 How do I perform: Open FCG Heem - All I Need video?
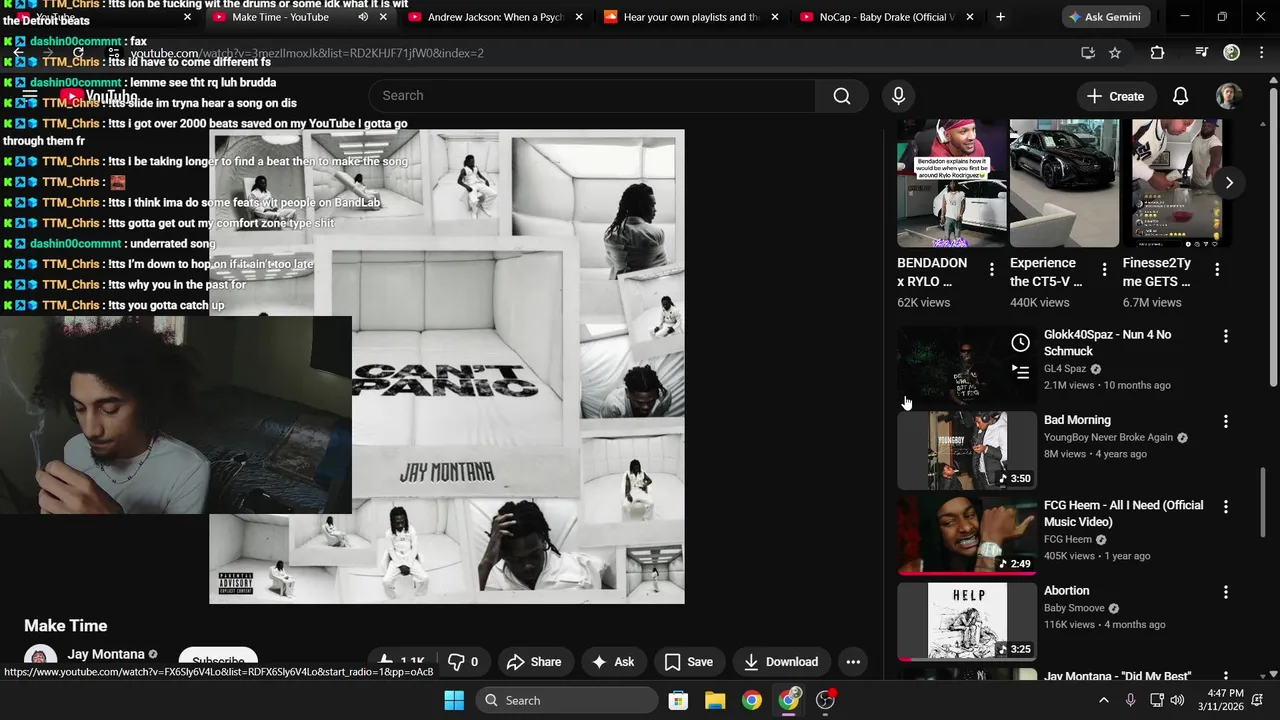click(x=1123, y=513)
